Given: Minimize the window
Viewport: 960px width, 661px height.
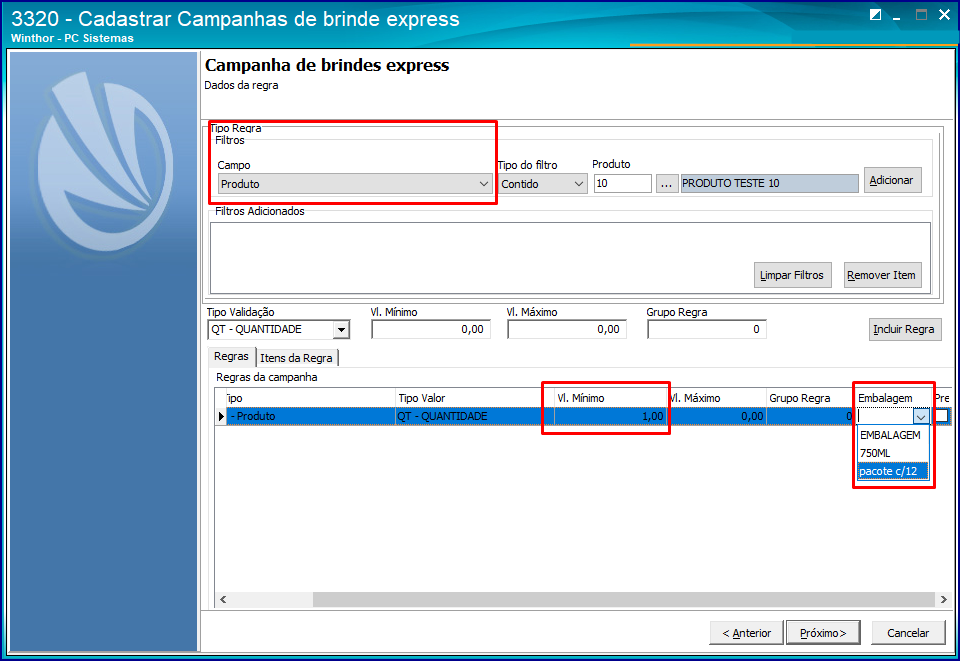Looking at the screenshot, I should click(x=897, y=16).
